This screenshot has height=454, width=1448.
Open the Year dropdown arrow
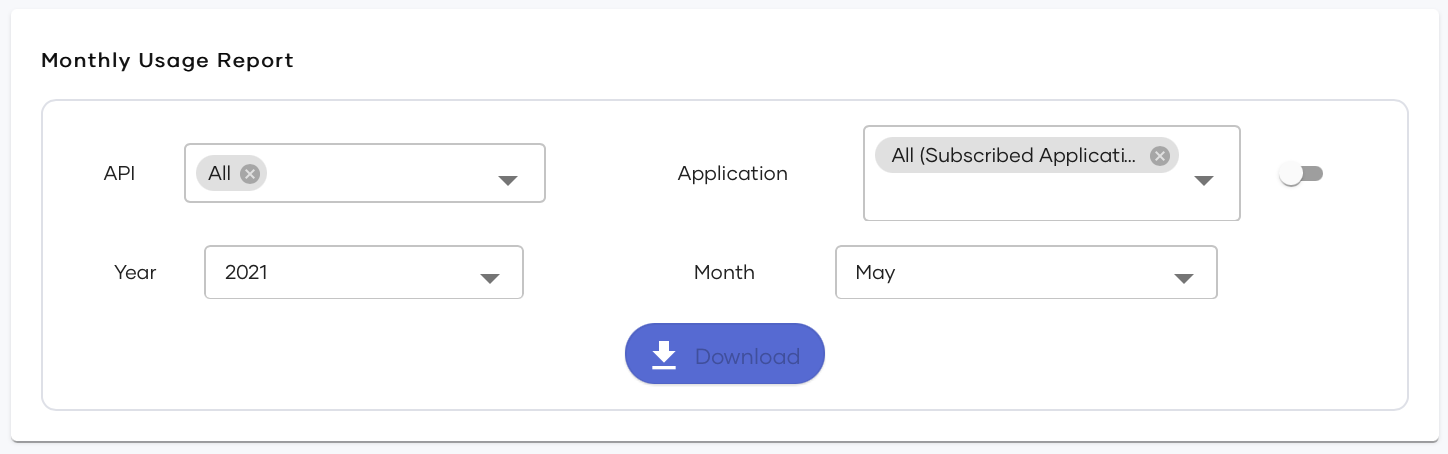click(490, 279)
